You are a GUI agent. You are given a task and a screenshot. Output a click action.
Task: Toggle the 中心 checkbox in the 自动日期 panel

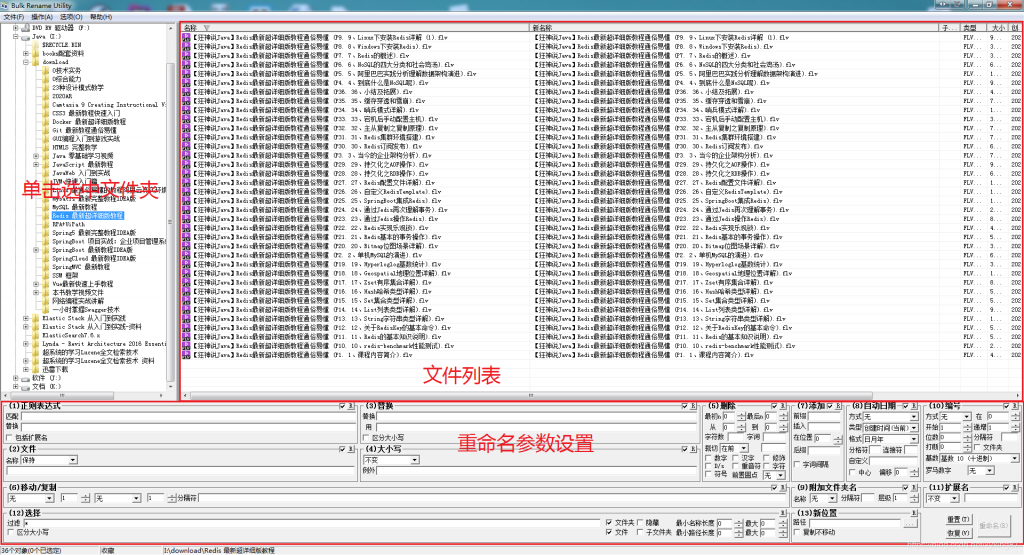pyautogui.click(x=853, y=472)
